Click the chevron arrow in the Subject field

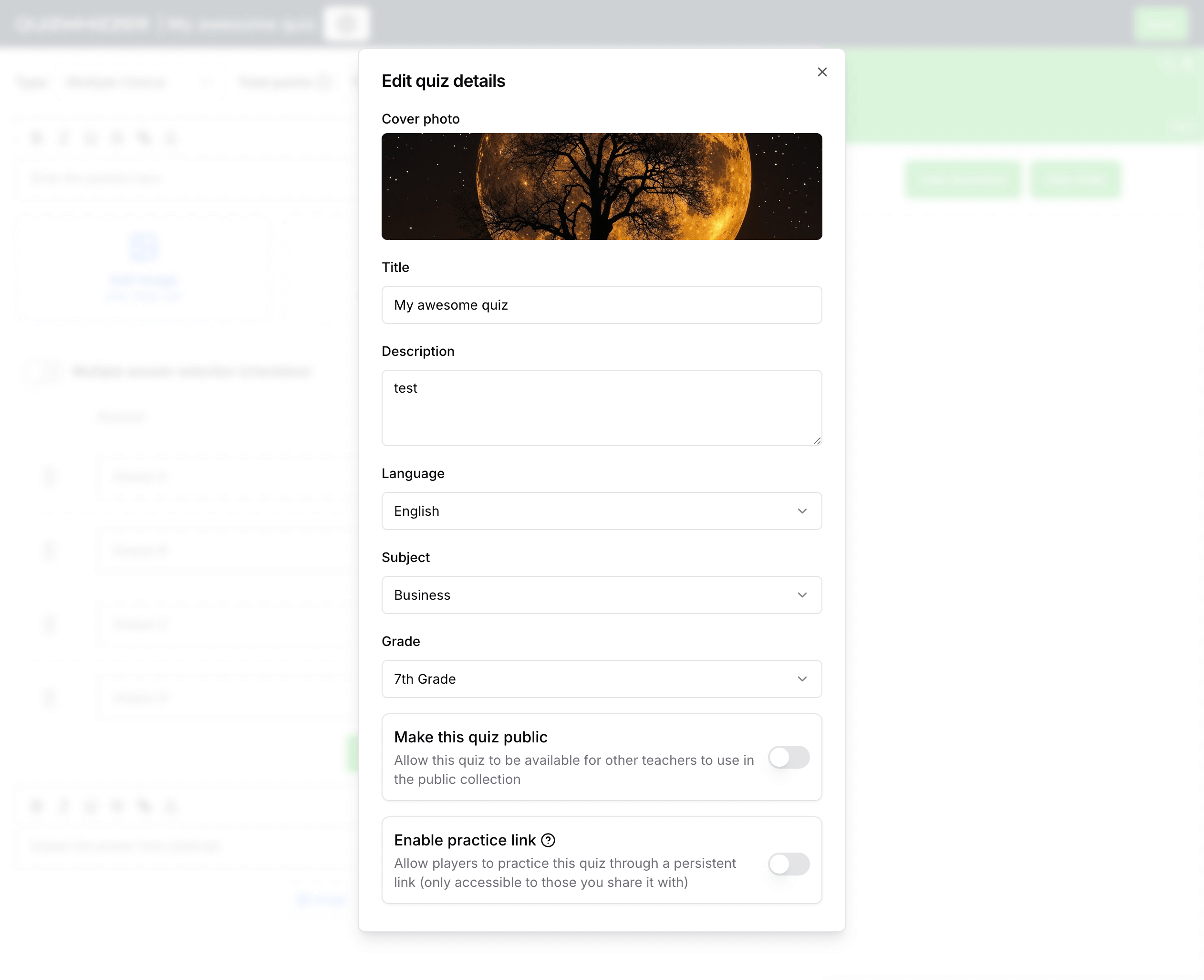801,595
